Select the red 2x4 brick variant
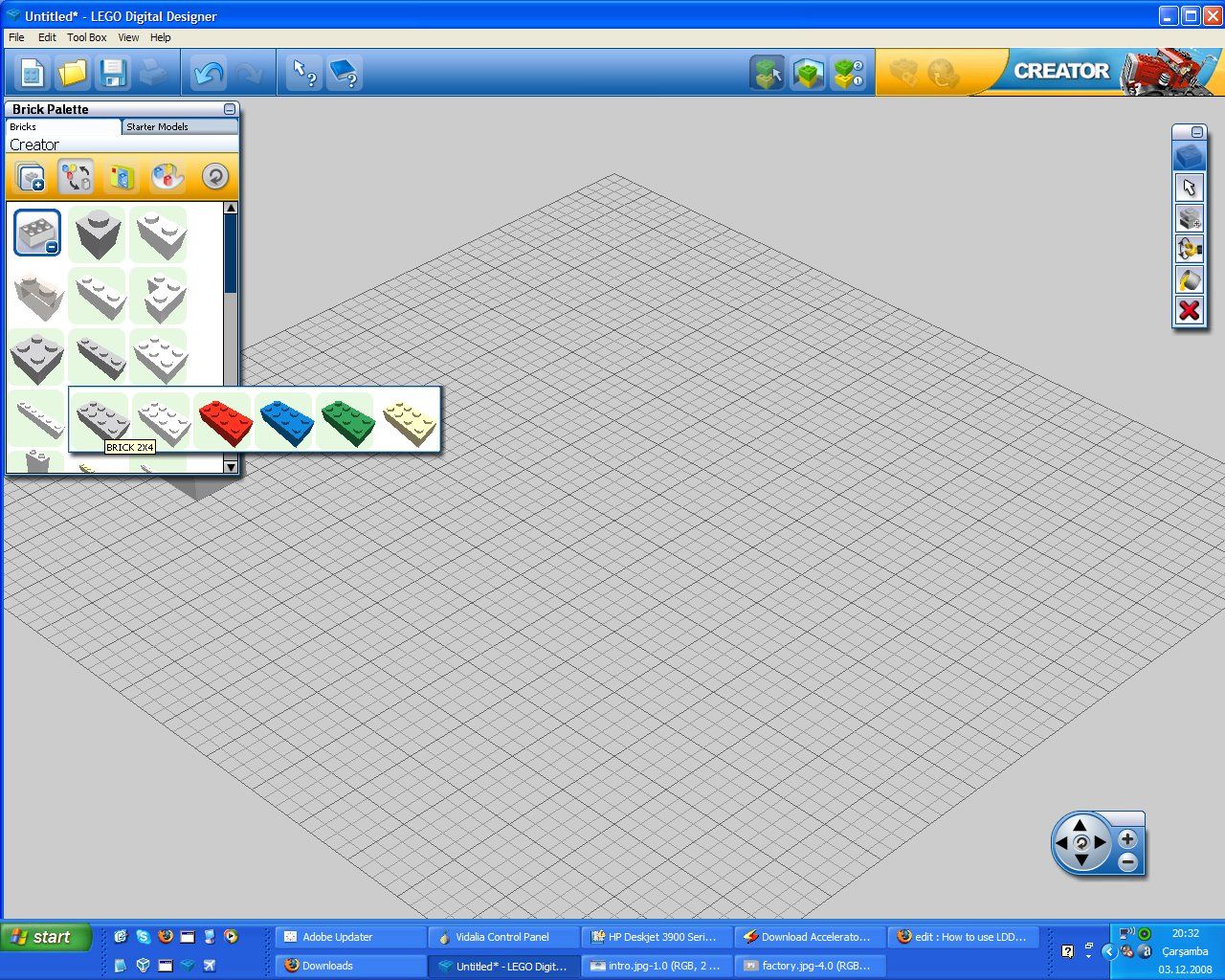This screenshot has width=1225, height=980. (x=223, y=419)
